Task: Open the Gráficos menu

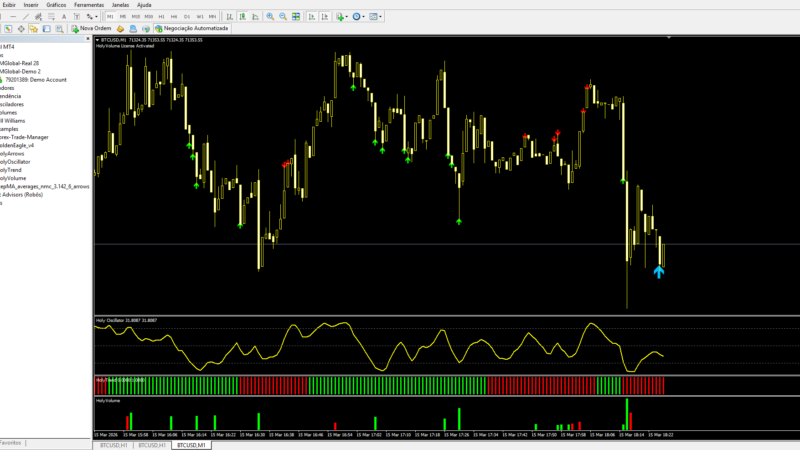Action: pyautogui.click(x=56, y=5)
